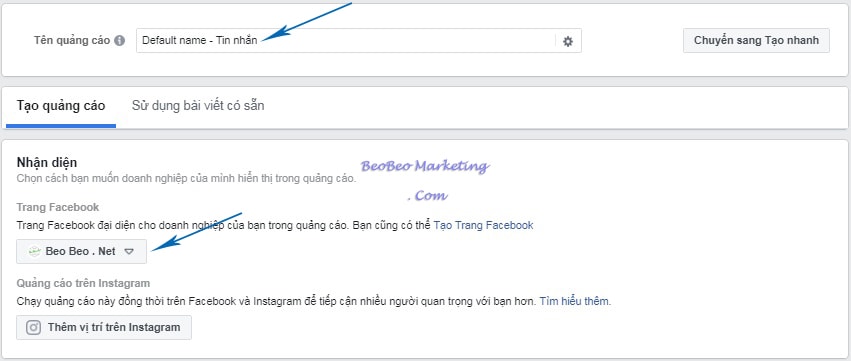This screenshot has height=361, width=851.
Task: Click text starting Chọn cách bạn muốn doanh nghiệp
Action: [186, 178]
